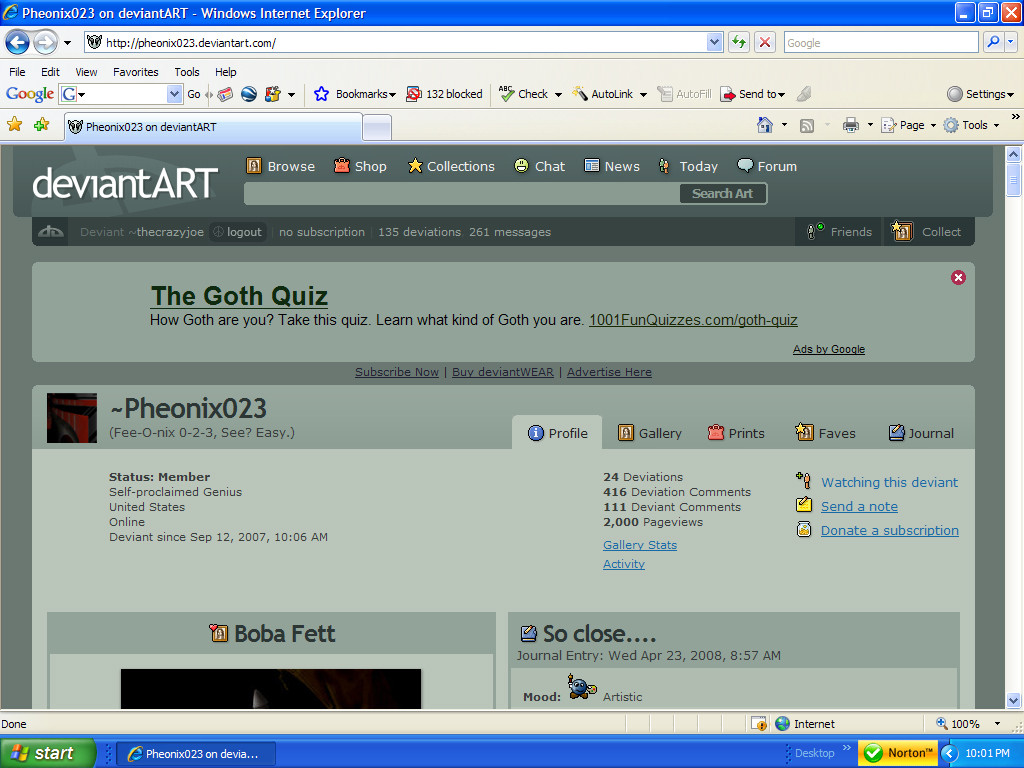Open recent pages dropdown next to Forward

tap(67, 43)
